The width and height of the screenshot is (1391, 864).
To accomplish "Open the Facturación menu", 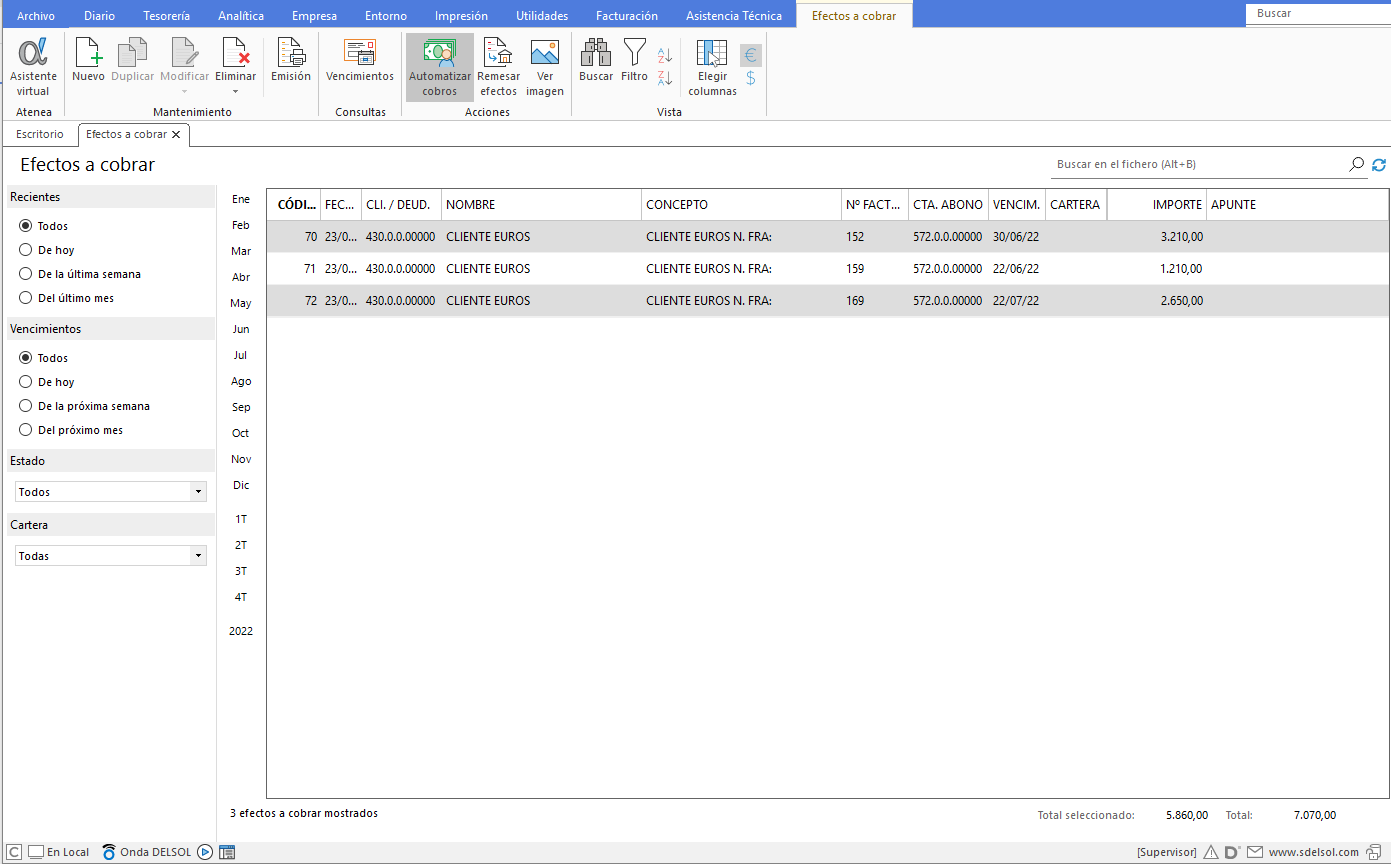I will [x=627, y=16].
